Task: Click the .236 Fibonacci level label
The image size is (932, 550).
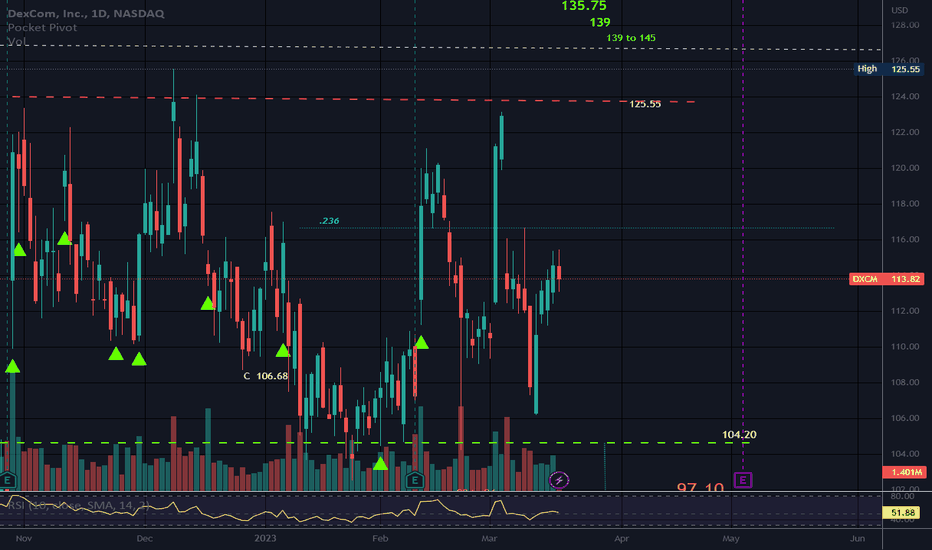Action: pos(329,221)
